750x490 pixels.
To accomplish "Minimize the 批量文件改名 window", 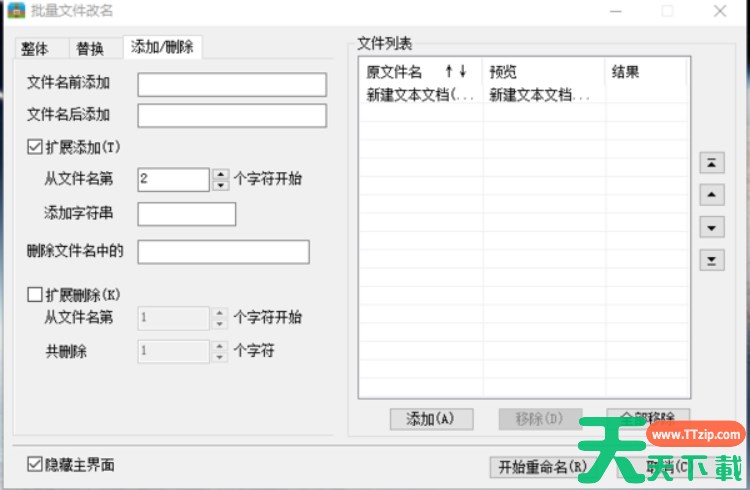I will pos(616,11).
